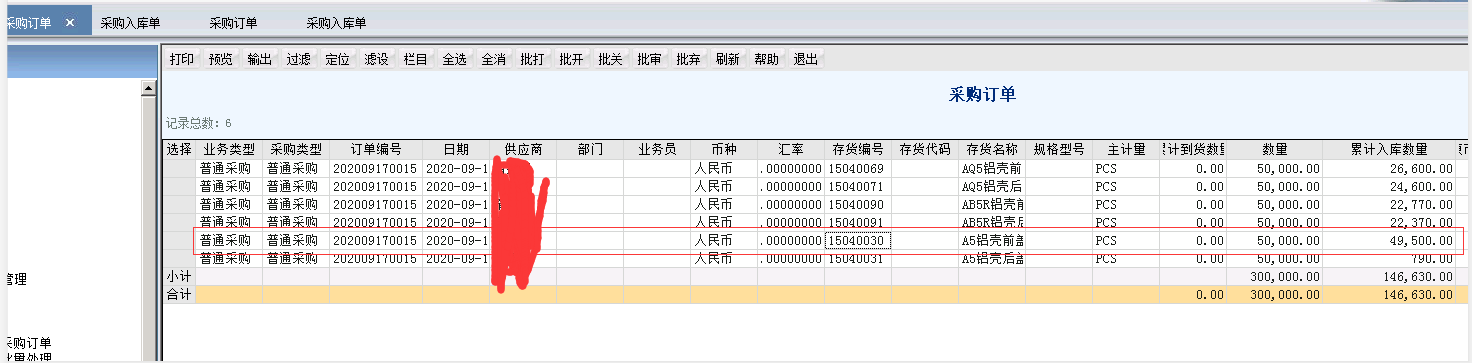Click 退出 to exit the list

coord(806,60)
